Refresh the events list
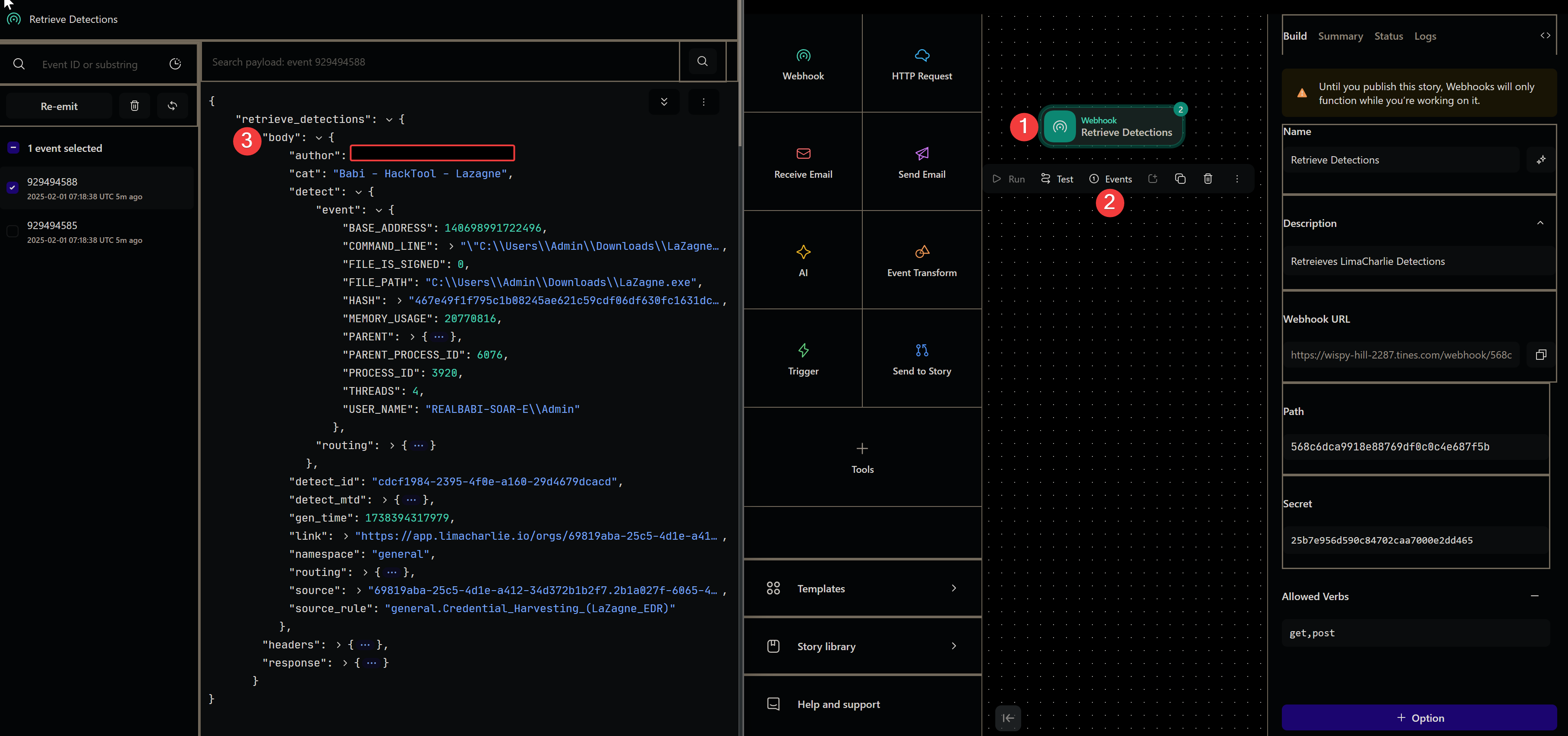The width and height of the screenshot is (1568, 736). [172, 106]
